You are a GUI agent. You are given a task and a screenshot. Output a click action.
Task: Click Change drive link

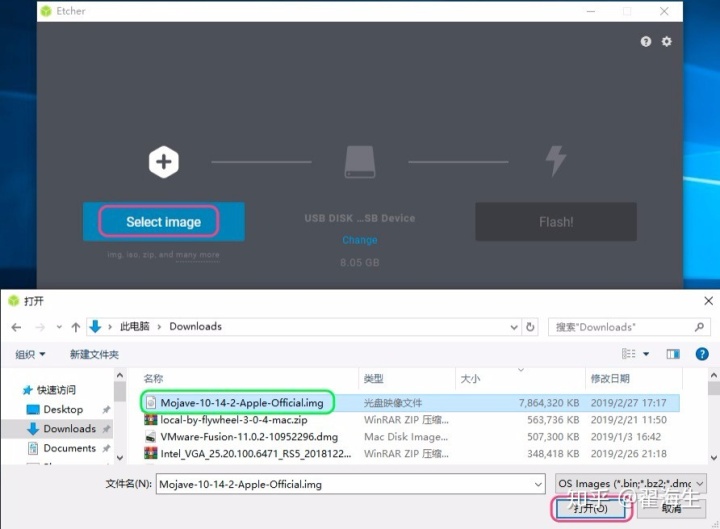click(x=360, y=240)
